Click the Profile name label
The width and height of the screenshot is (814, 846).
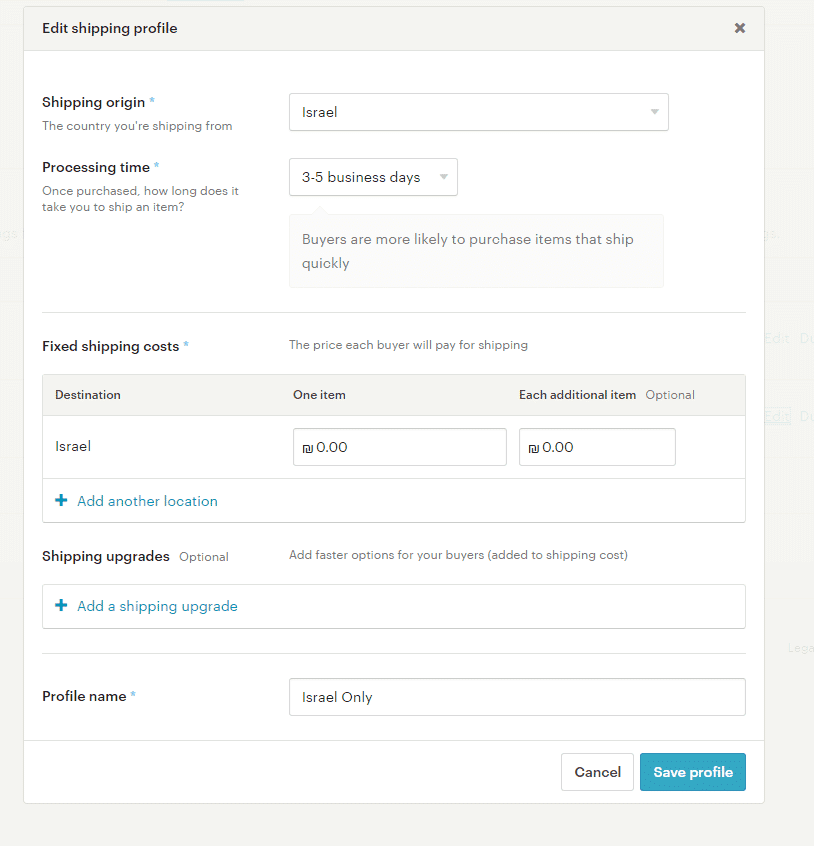pos(84,696)
